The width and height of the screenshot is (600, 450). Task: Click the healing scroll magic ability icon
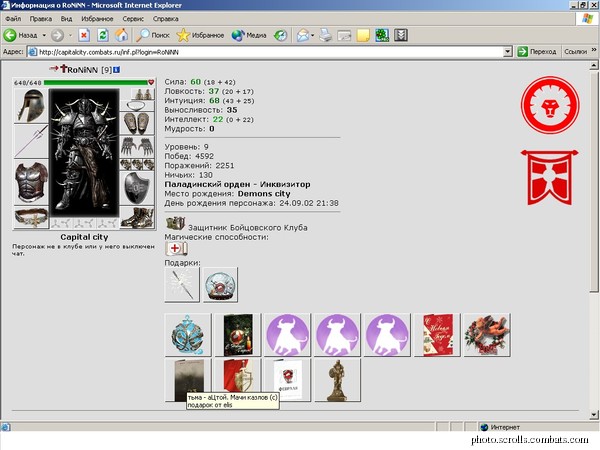click(176, 248)
